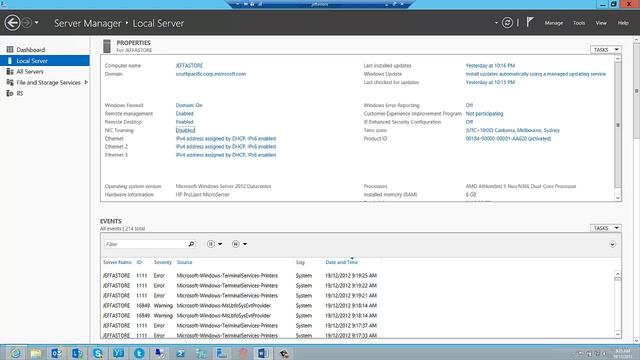This screenshot has width=640, height=360.
Task: Click Last installed updates 'Yesterday at 10:16 PM'
Action: click(490, 65)
